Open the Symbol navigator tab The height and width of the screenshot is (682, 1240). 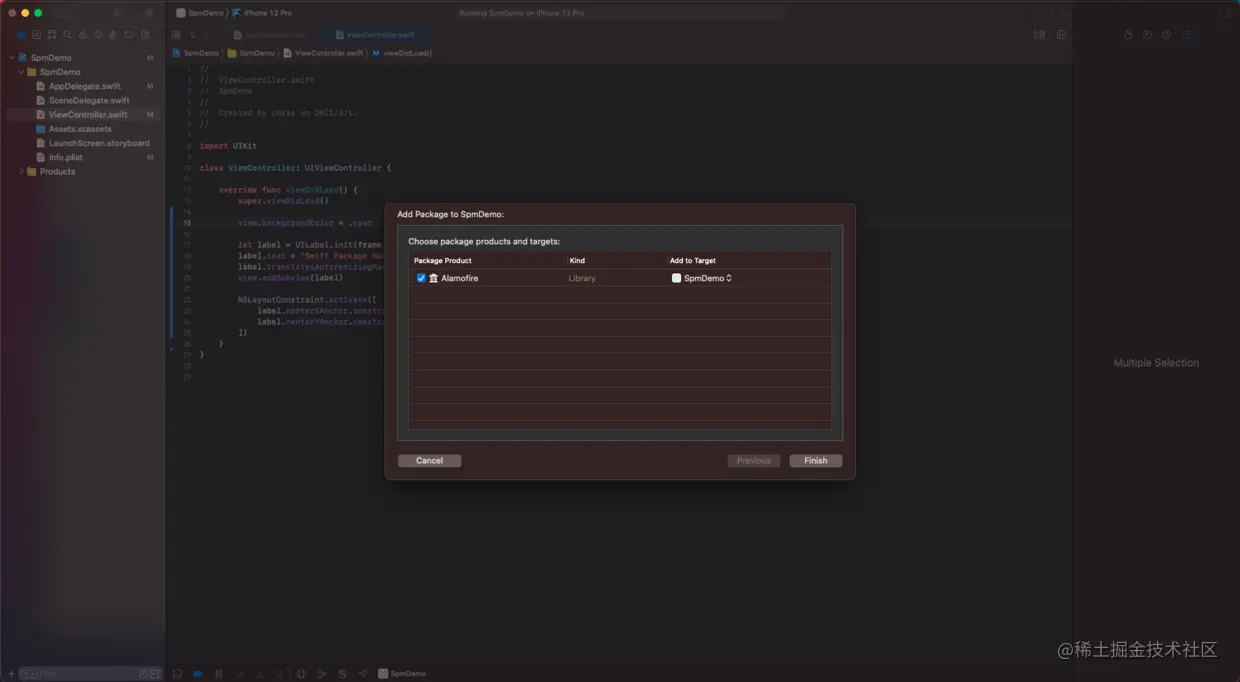(x=52, y=35)
